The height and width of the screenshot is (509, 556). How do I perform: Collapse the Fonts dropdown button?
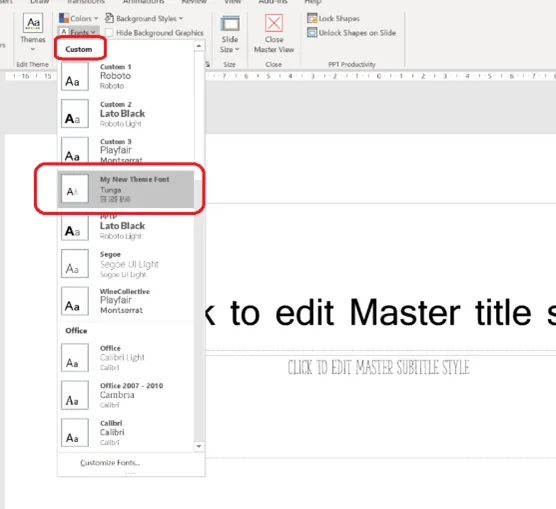coord(78,32)
